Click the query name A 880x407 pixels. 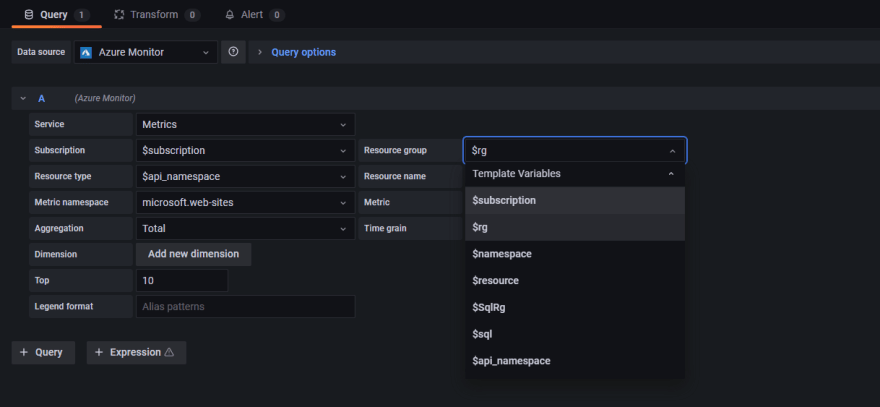click(42, 98)
